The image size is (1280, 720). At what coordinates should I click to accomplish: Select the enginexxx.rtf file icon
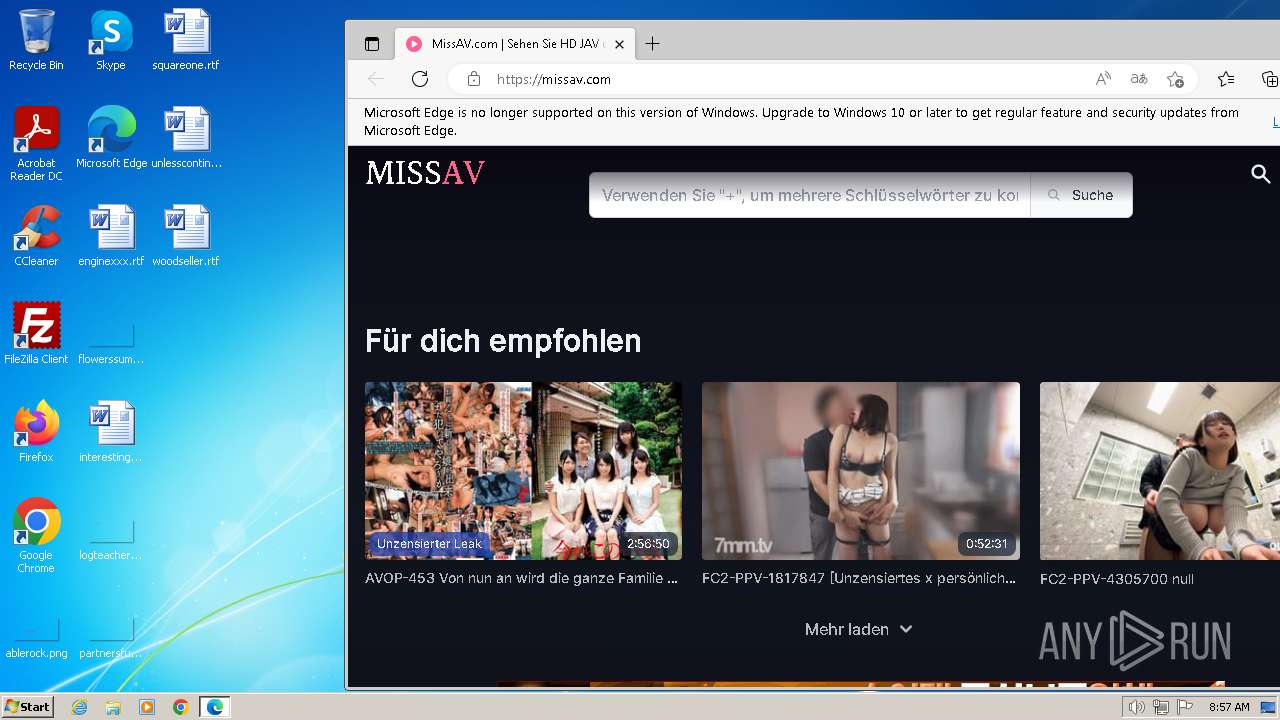tap(111, 236)
